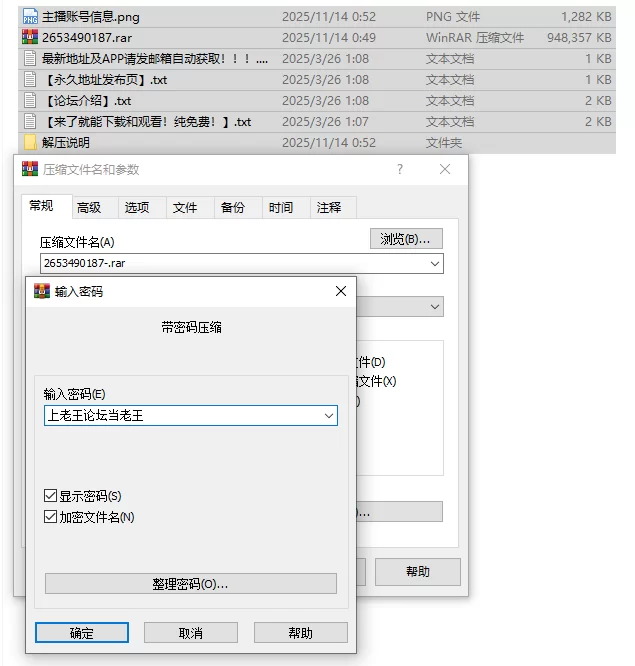
Task: Click the type text PNG 文件
Action: pos(453,17)
